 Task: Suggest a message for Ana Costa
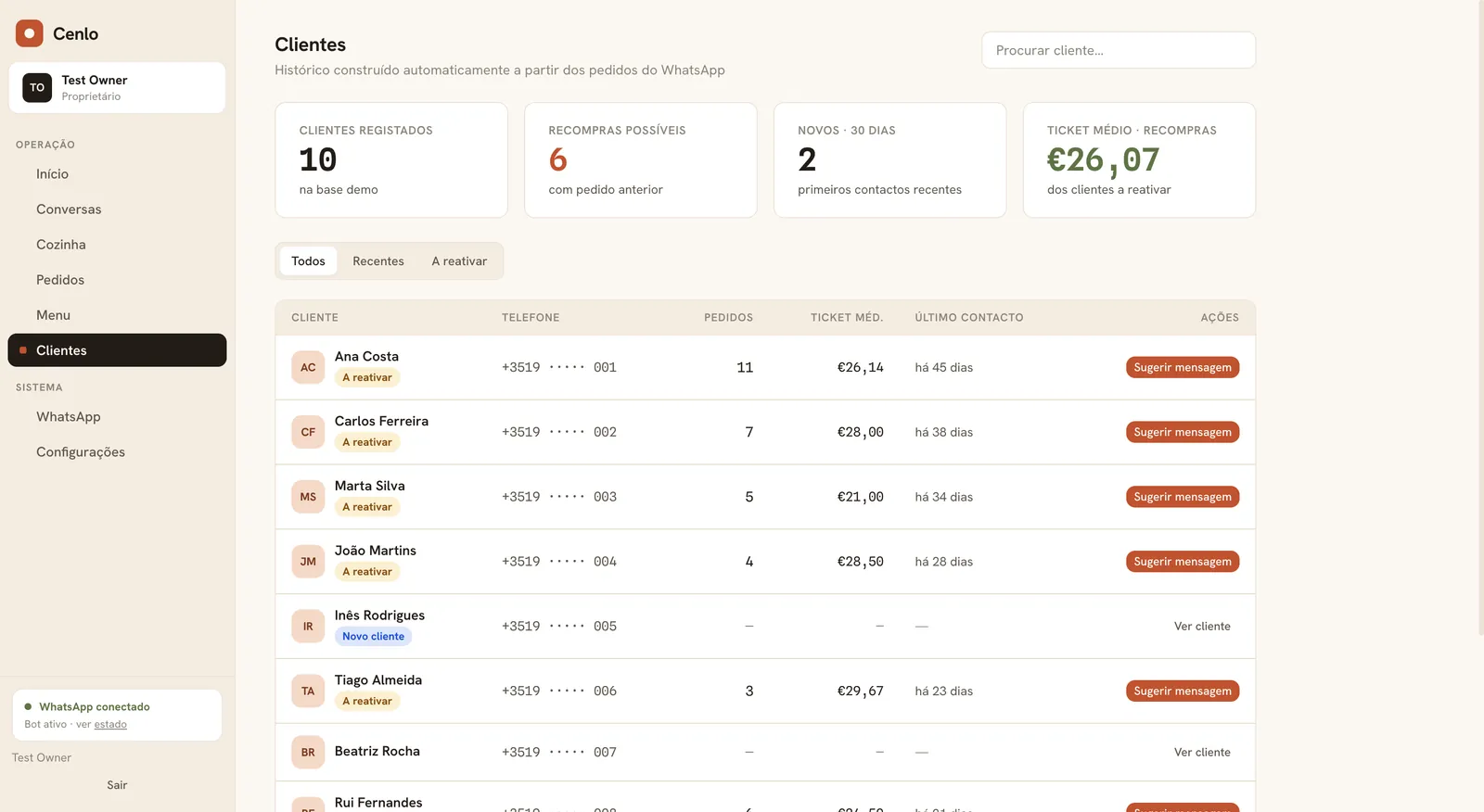[1183, 367]
